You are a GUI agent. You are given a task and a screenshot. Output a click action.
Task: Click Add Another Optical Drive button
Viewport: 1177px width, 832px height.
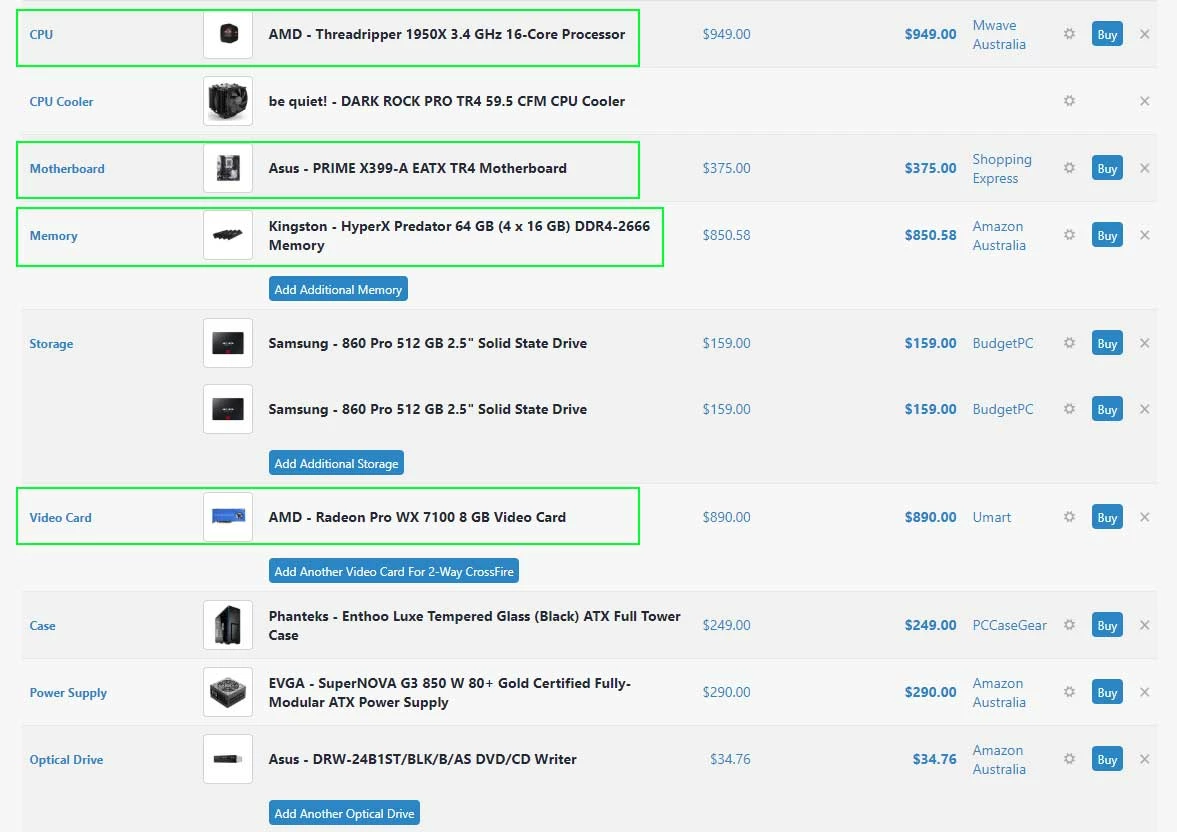click(345, 813)
